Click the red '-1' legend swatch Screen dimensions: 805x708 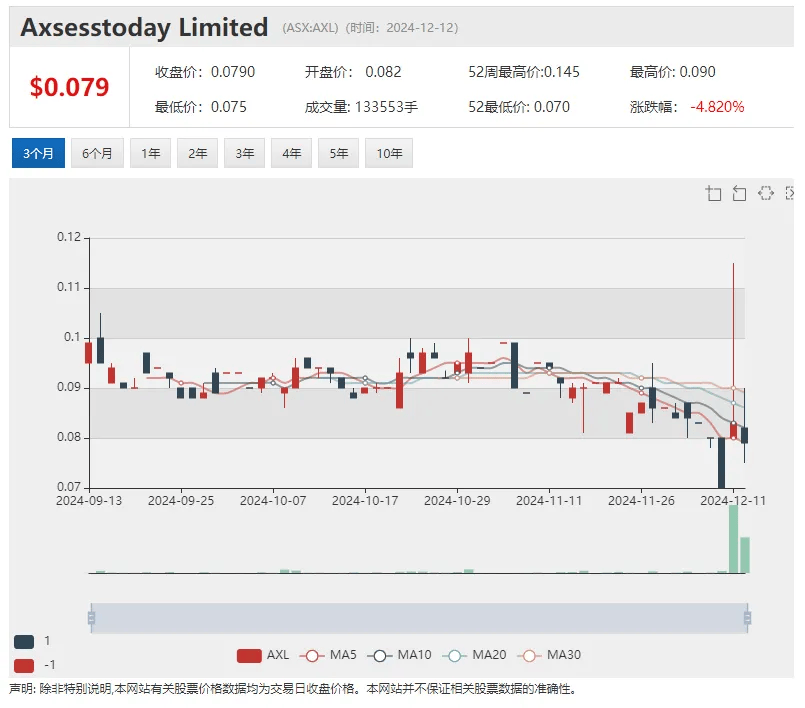point(24,666)
